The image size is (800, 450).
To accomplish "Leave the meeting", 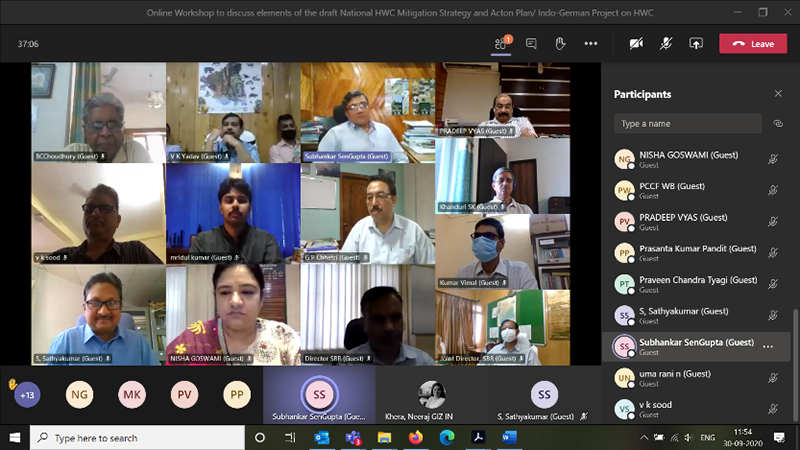I will click(x=753, y=44).
